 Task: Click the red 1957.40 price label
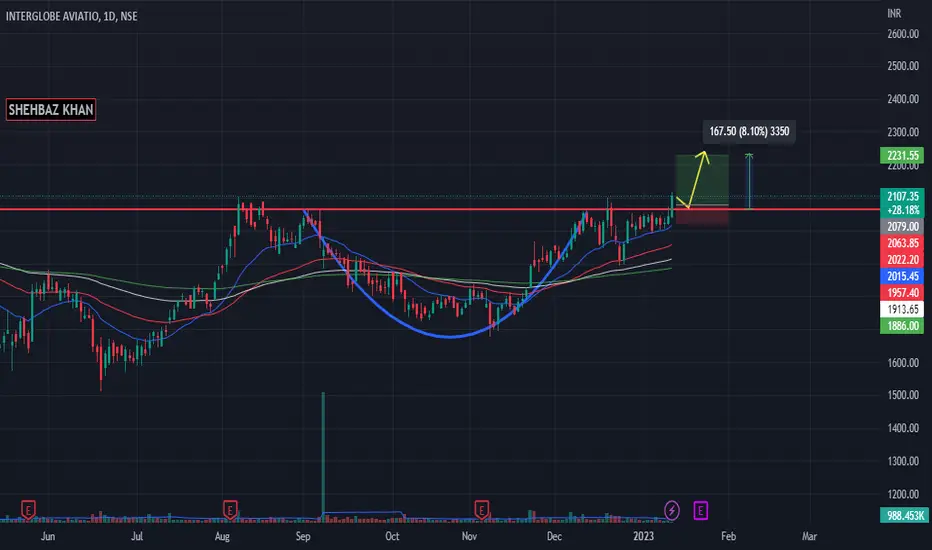(x=902, y=293)
